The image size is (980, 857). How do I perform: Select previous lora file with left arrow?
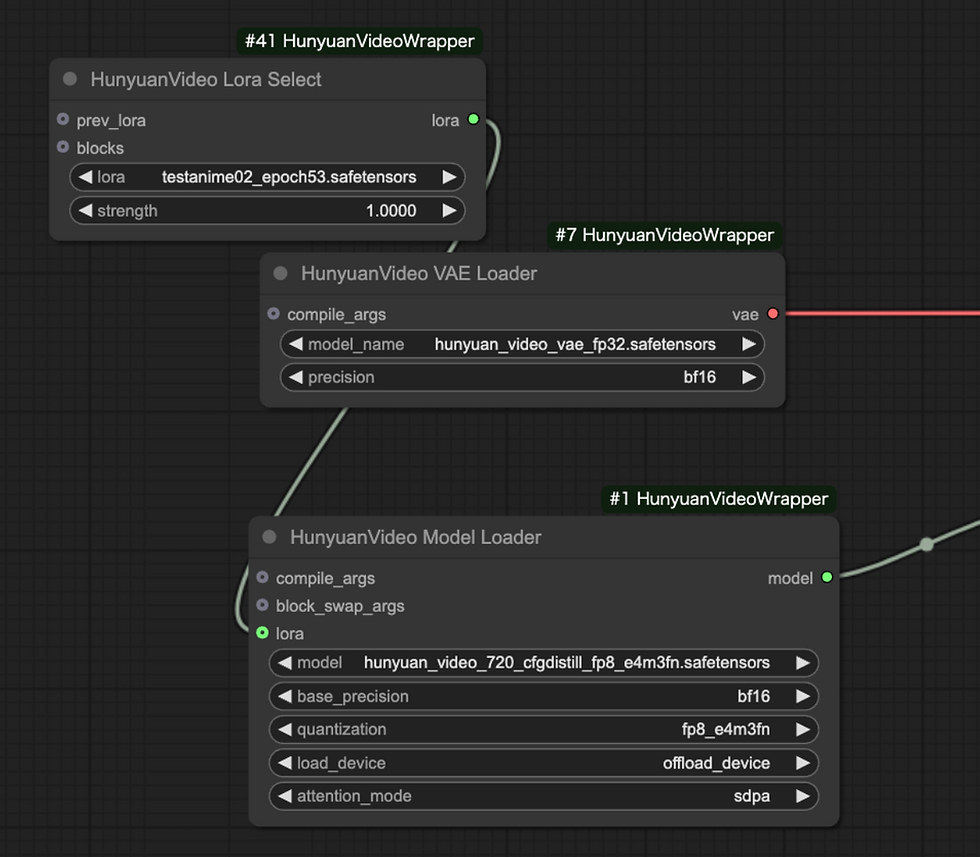[86, 177]
